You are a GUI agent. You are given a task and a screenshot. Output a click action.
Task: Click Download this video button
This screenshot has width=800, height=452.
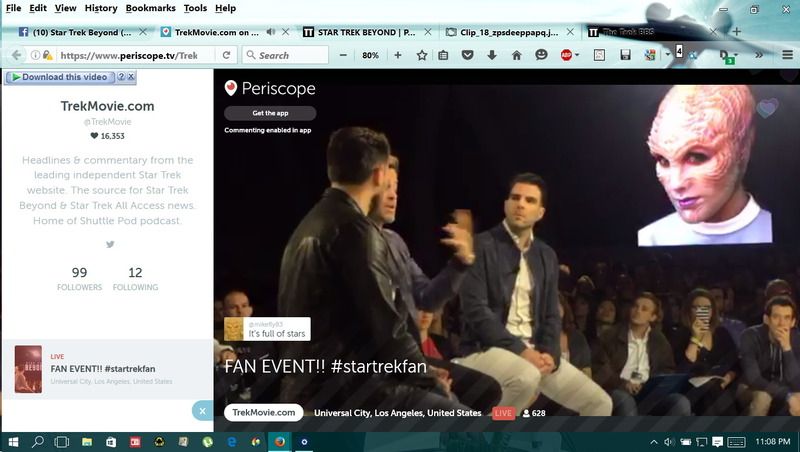(60, 77)
